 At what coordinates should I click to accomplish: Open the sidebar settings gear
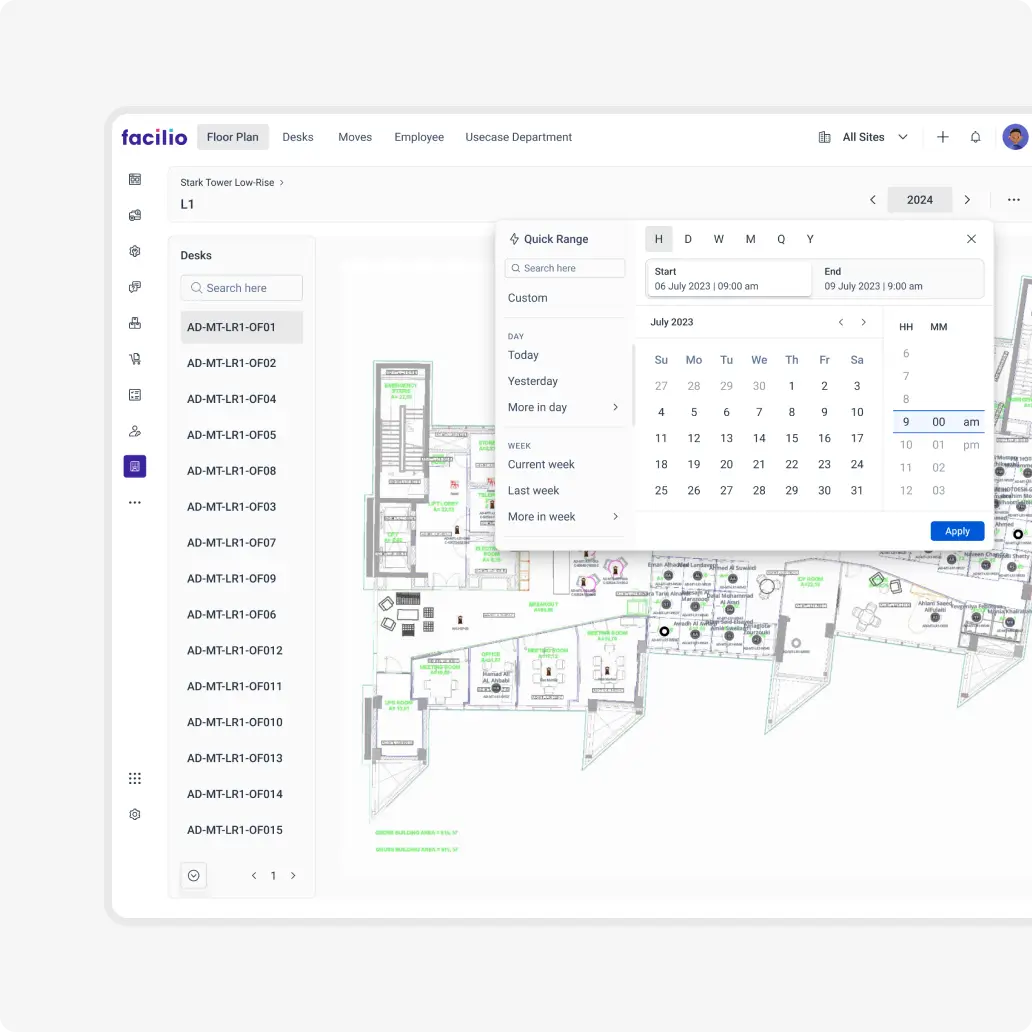[x=135, y=814]
